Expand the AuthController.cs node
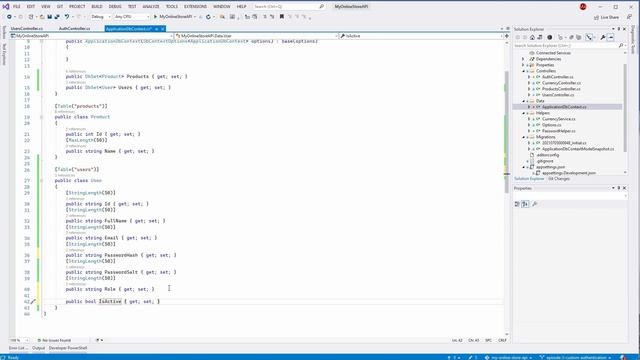Image resolution: width=640 pixels, height=360 pixels. click(x=529, y=77)
